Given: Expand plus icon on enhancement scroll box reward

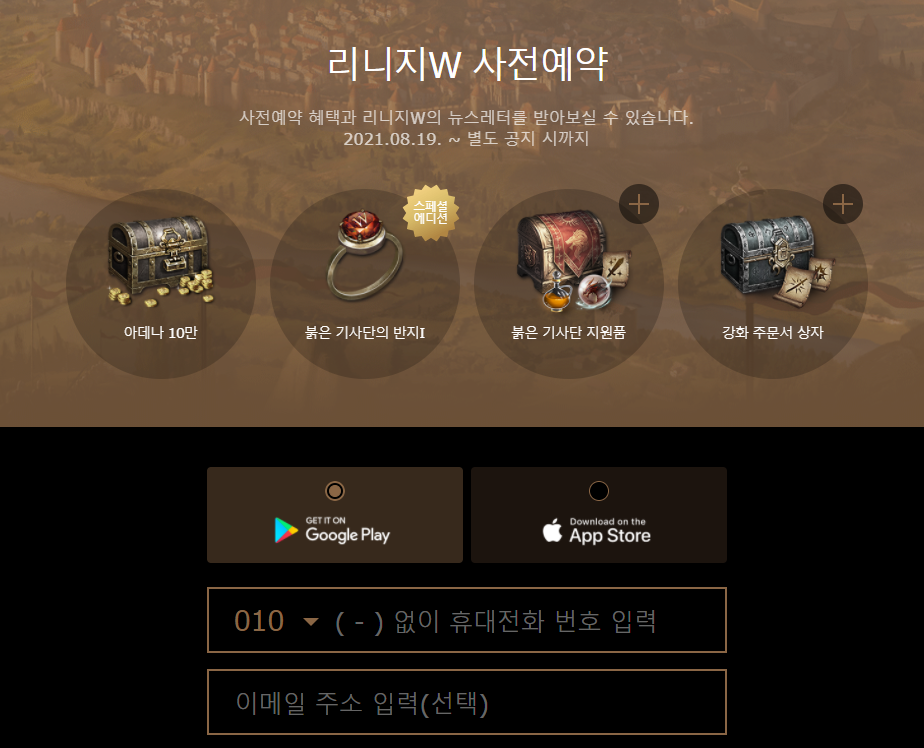Looking at the screenshot, I should [843, 204].
